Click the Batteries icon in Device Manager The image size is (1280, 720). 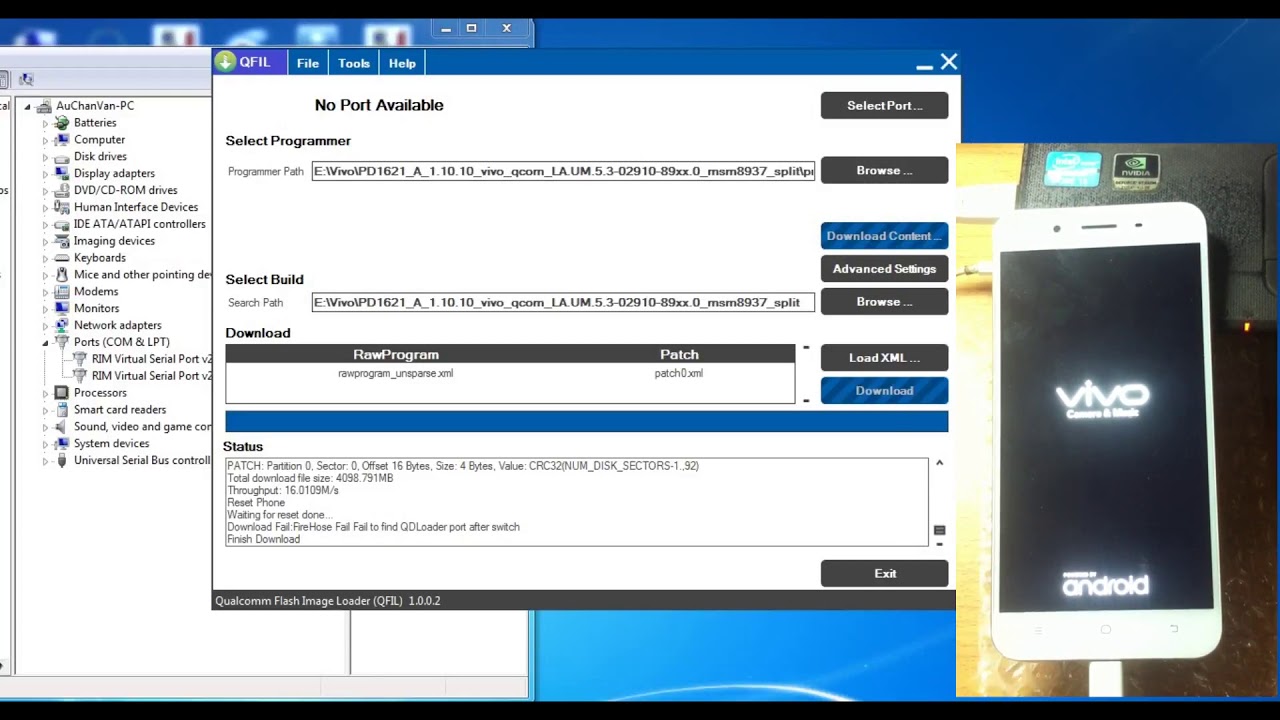coord(62,123)
